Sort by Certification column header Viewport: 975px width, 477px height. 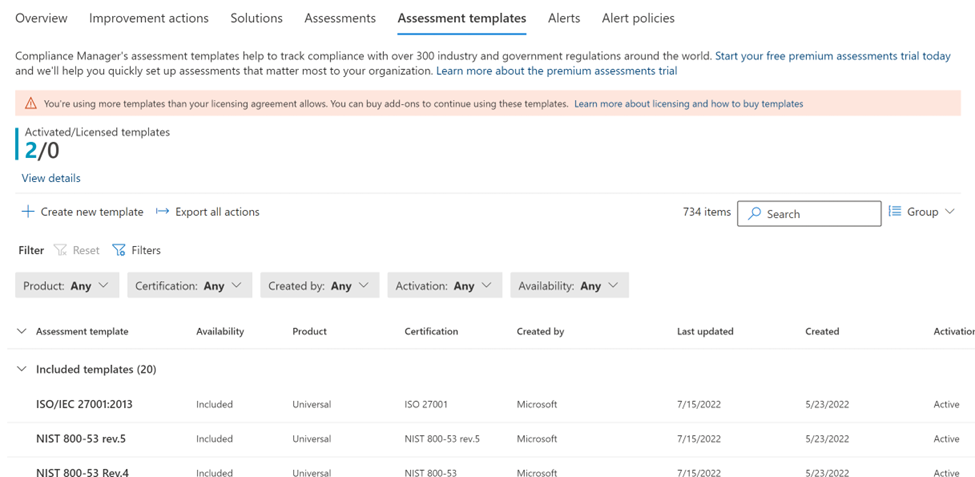(431, 331)
